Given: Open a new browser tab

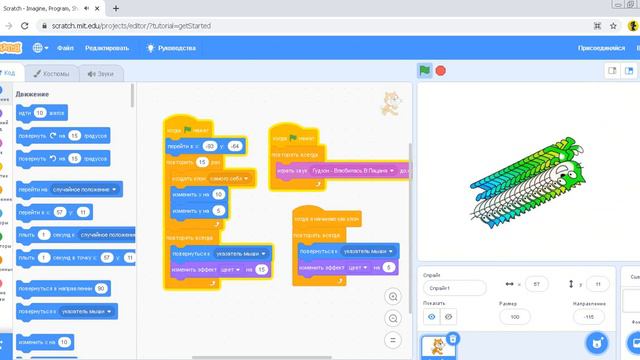Looking at the screenshot, I should (x=116, y=8).
